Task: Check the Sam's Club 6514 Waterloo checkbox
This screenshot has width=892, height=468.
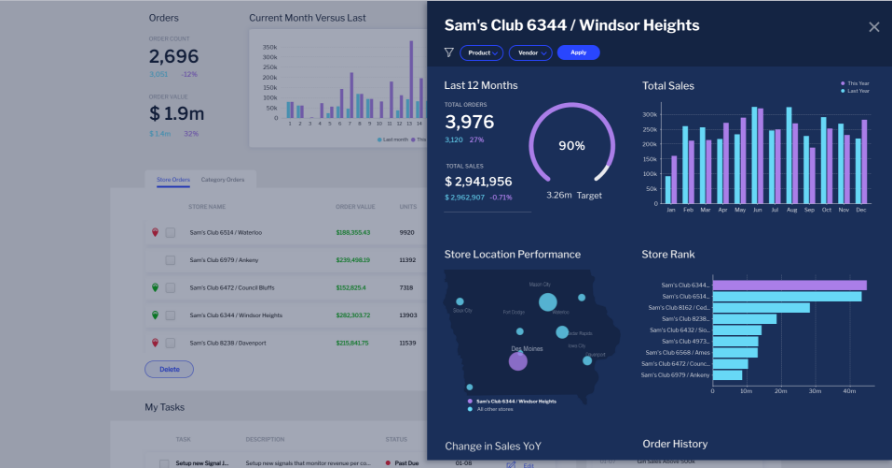Action: click(170, 232)
